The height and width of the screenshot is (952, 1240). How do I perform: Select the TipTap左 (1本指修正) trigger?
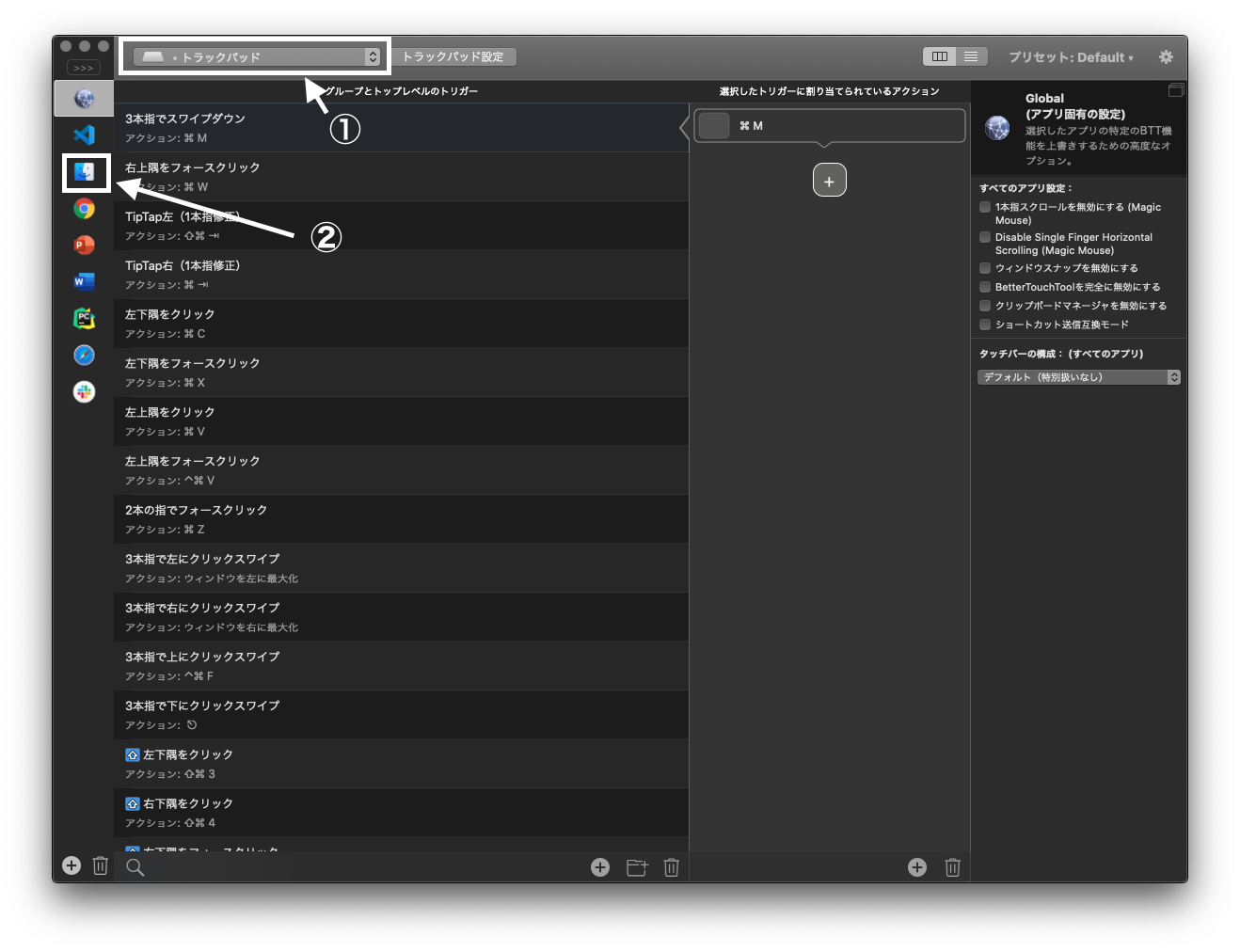point(402,226)
